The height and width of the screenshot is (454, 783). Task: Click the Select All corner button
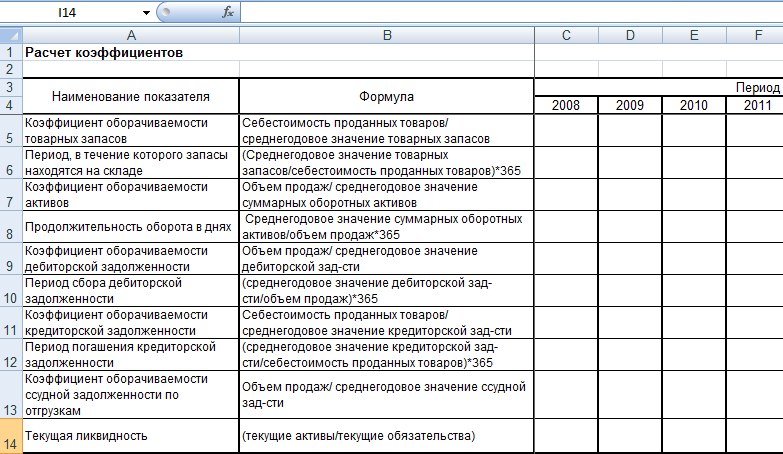[x=11, y=35]
